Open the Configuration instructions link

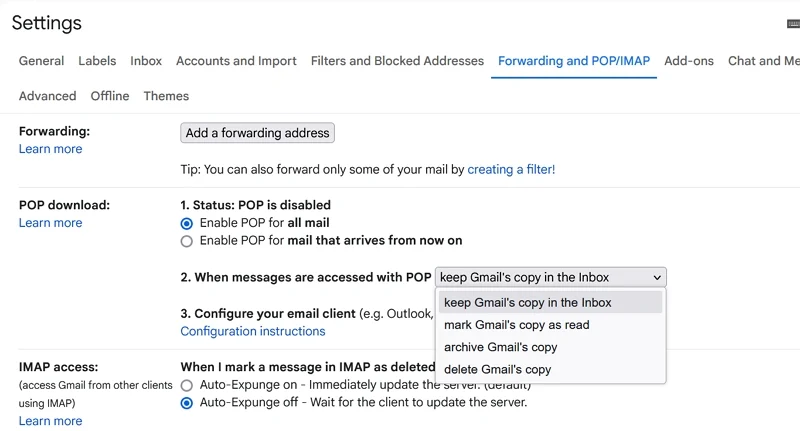pos(252,331)
